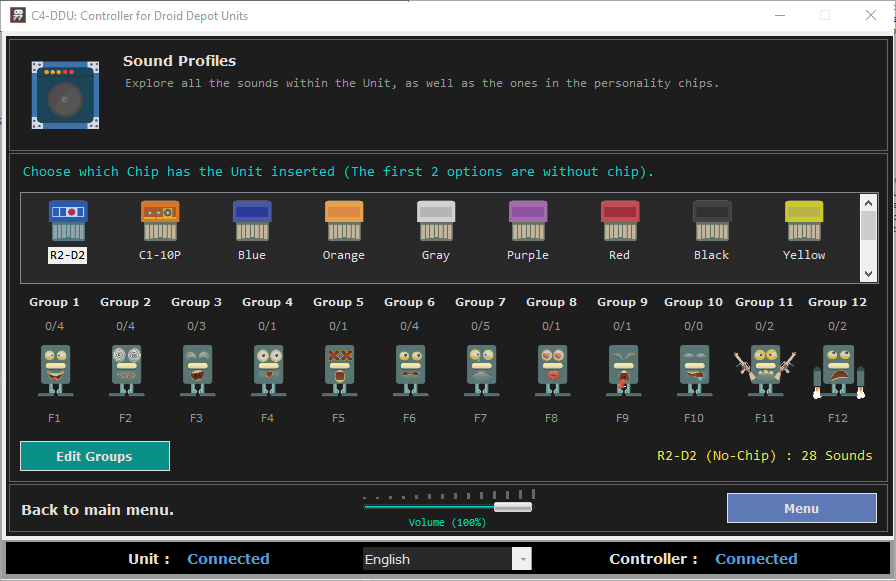896x581 pixels.
Task: Click the F12 shortcut label
Action: click(x=838, y=418)
